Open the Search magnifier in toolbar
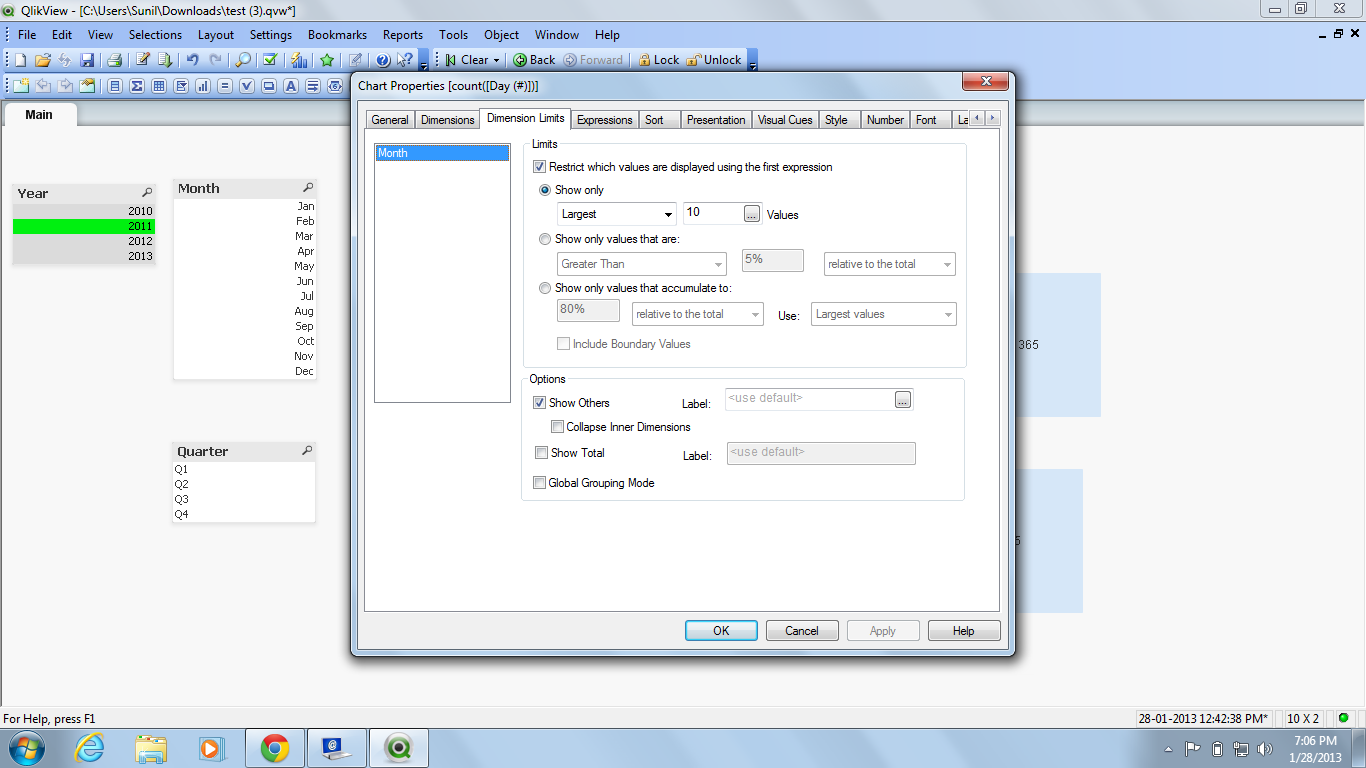1366x768 pixels. tap(242, 60)
